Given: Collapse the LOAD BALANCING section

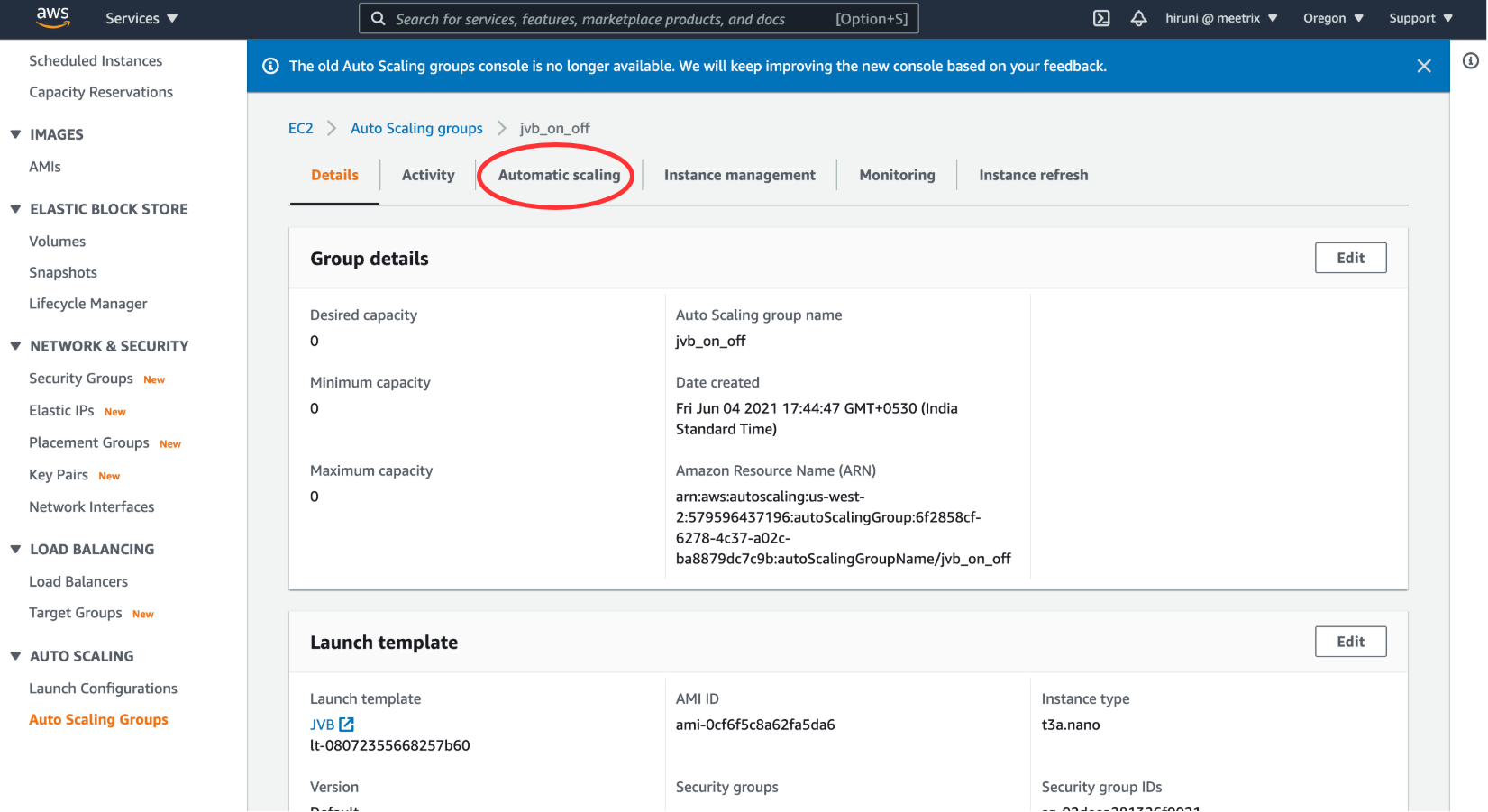Looking at the screenshot, I should point(15,550).
